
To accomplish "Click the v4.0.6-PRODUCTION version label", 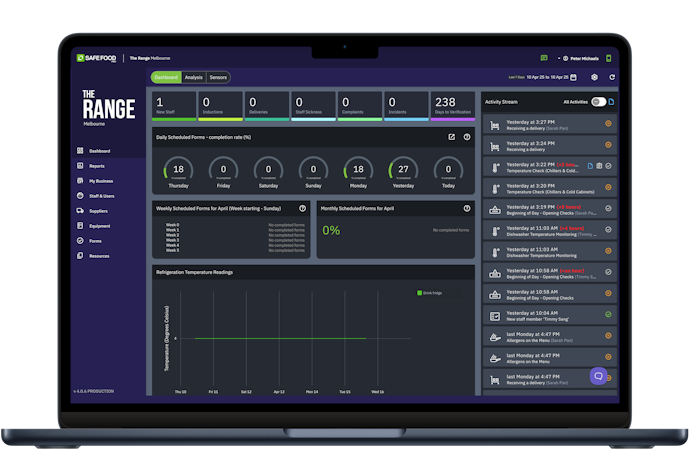I will [x=94, y=391].
